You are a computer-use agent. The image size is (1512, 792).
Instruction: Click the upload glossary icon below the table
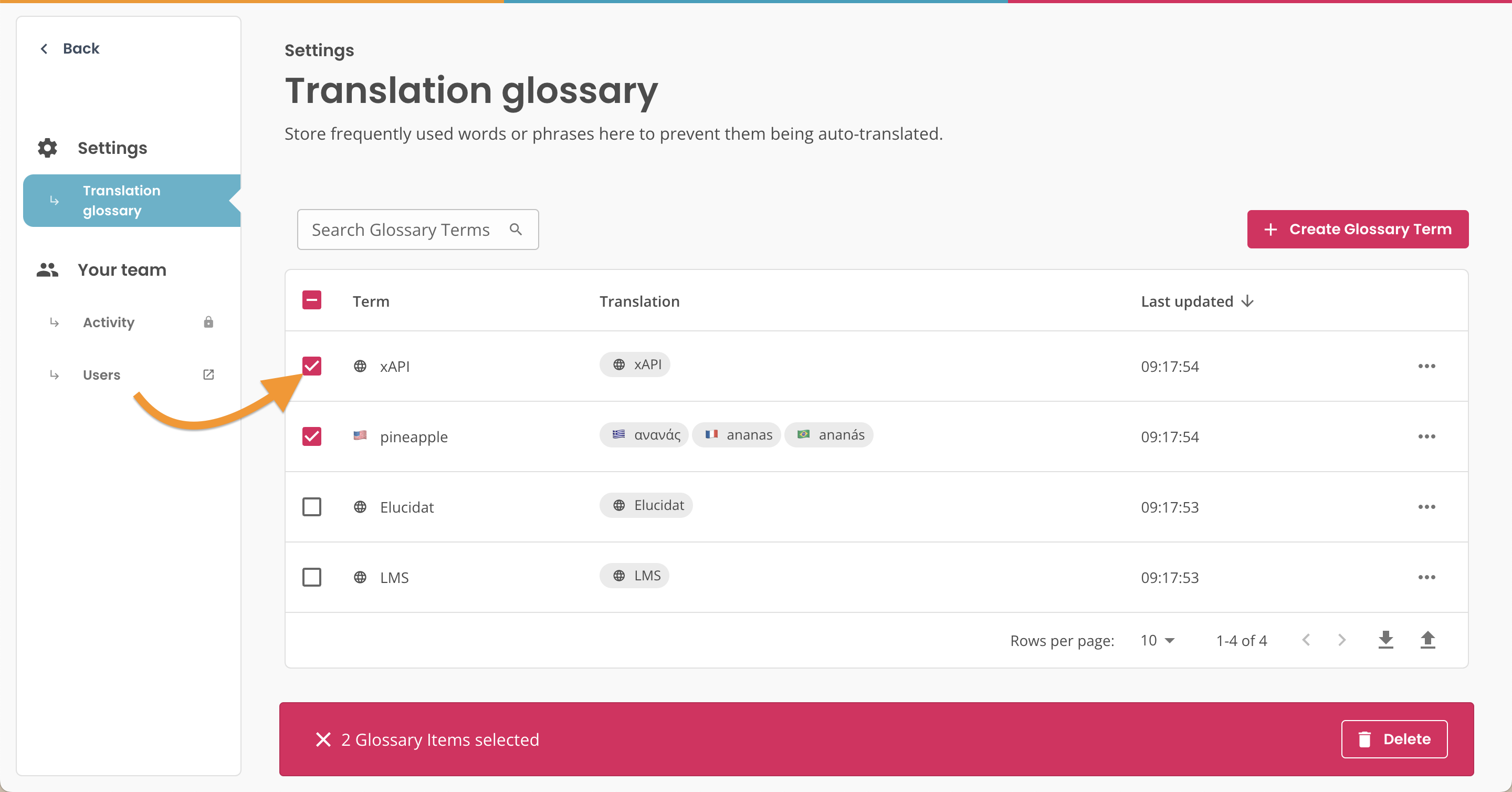click(x=1429, y=640)
